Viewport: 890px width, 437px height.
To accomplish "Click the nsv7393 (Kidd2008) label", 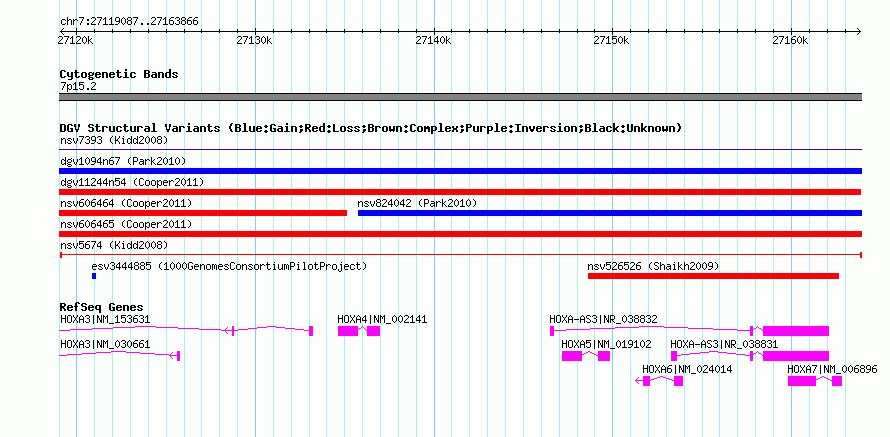I will pyautogui.click(x=114, y=140).
